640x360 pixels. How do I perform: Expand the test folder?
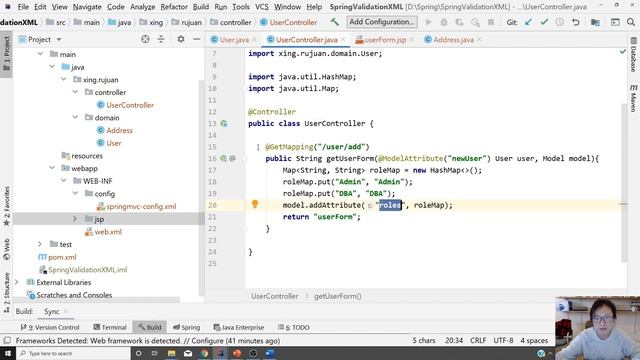point(40,244)
